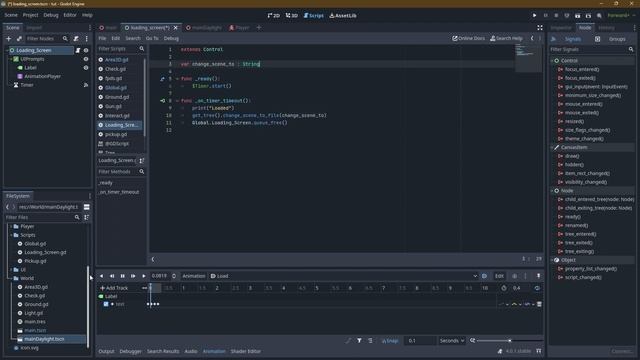Run the project with the Play button
This screenshot has width=640, height=360.
click(534, 16)
